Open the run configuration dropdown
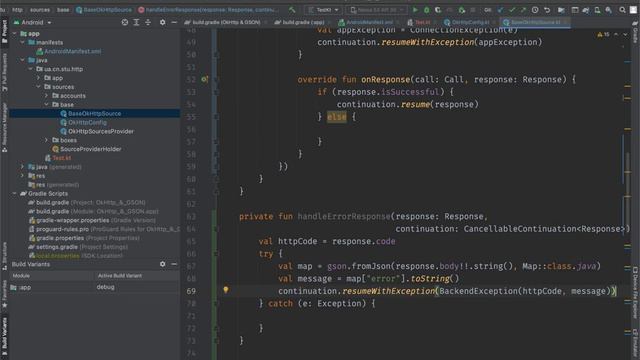 [x=324, y=10]
